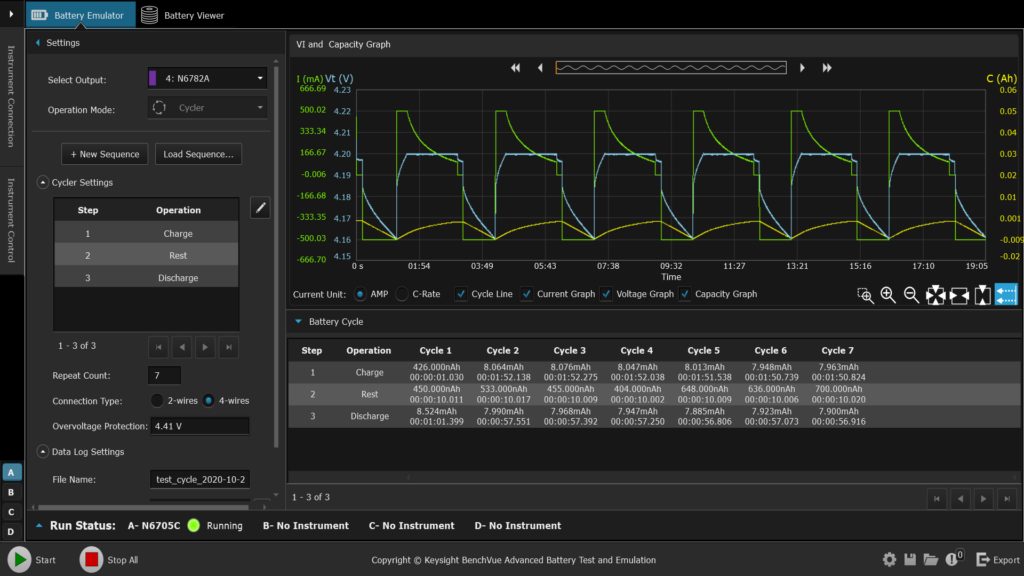Expand the Run Status bar arrow
Screen dimensions: 1024x576
click(39, 526)
